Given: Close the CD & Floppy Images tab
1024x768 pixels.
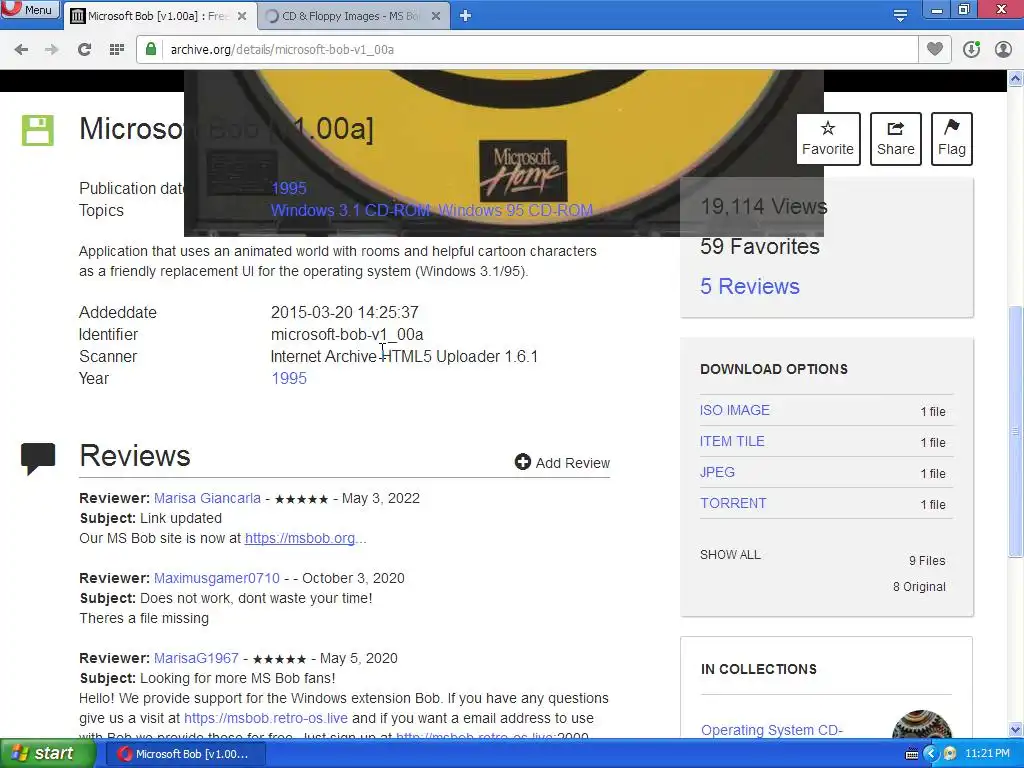Looking at the screenshot, I should point(436,16).
